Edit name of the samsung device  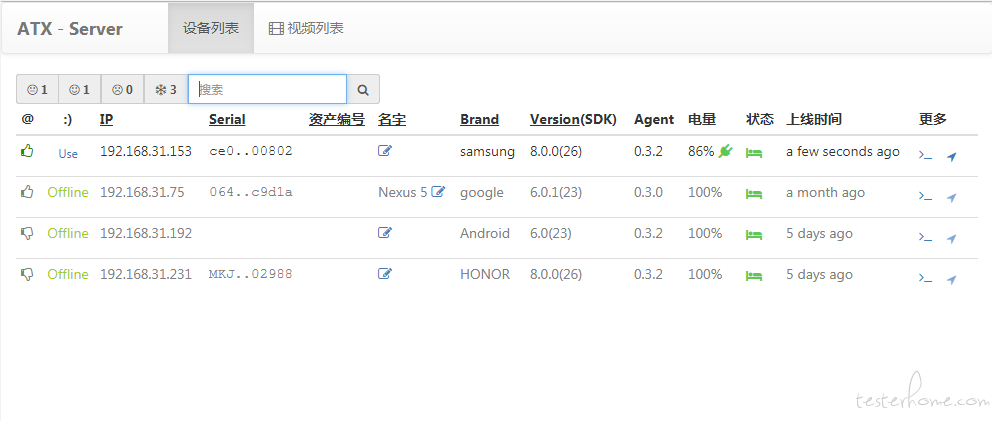coord(385,151)
